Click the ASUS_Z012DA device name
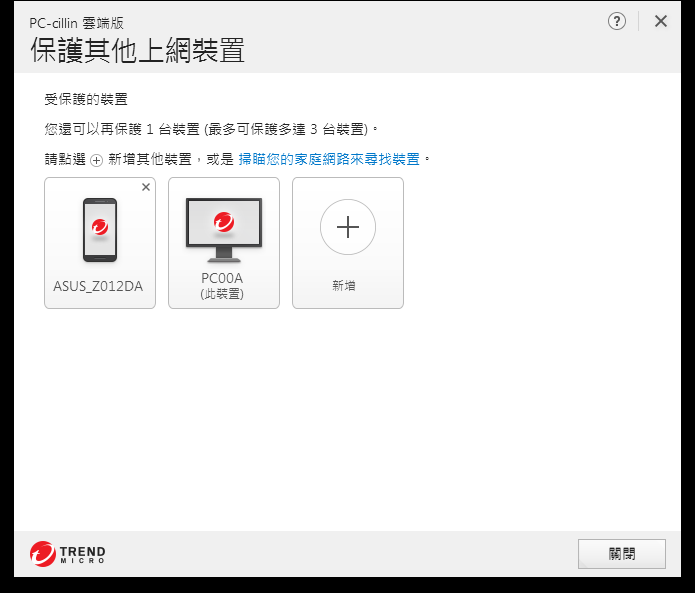This screenshot has width=695, height=593. (98, 286)
